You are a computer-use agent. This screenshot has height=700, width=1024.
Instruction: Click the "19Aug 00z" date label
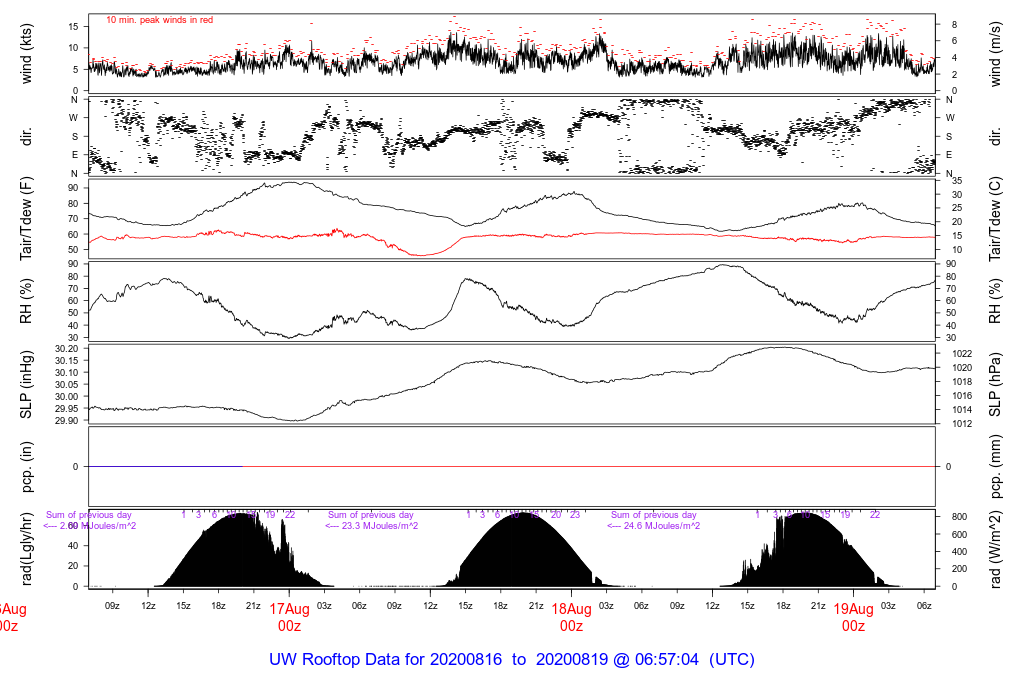[854, 617]
